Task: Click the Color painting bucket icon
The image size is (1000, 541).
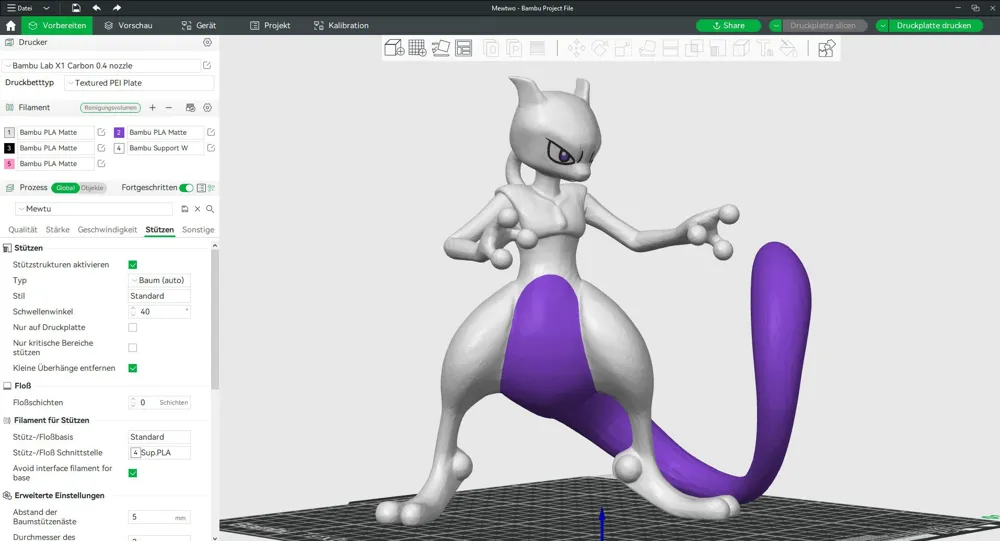Action: (x=788, y=48)
